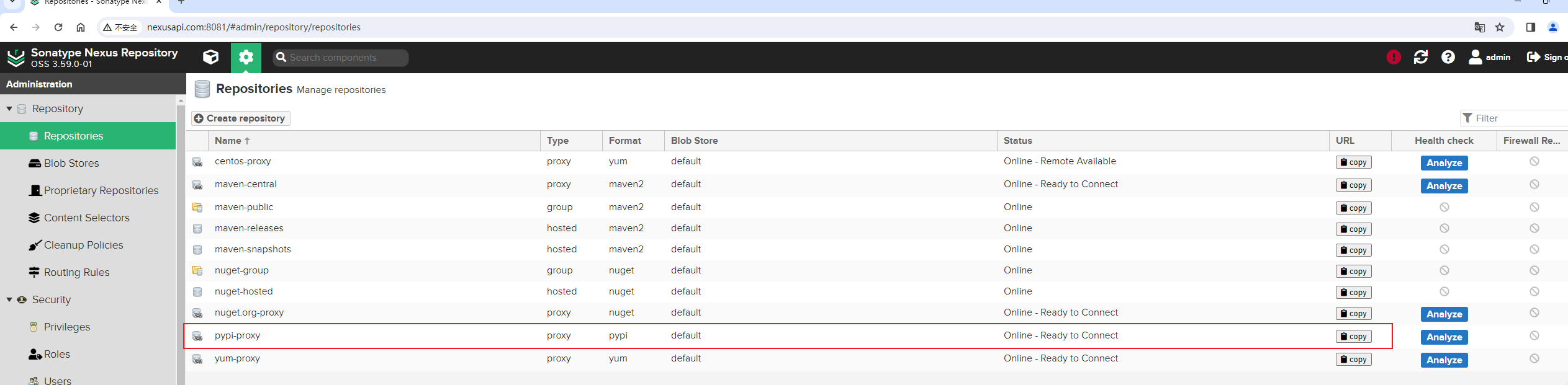Viewport: 1568px width, 385px height.
Task: Copy URL for nuget.org-proxy
Action: [1353, 314]
